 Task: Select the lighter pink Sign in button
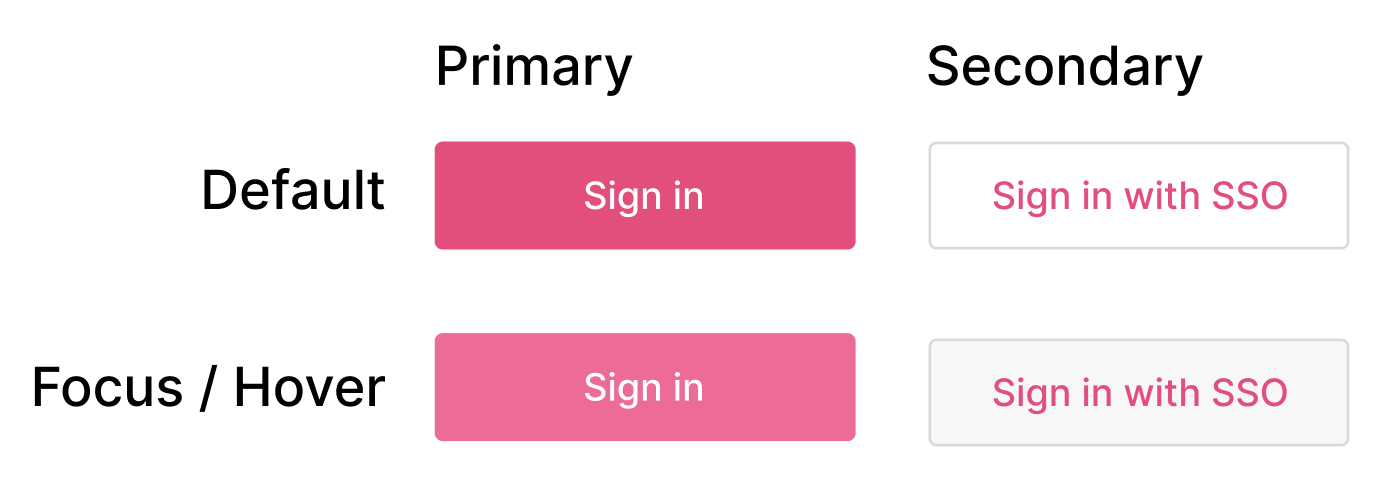[x=644, y=387]
